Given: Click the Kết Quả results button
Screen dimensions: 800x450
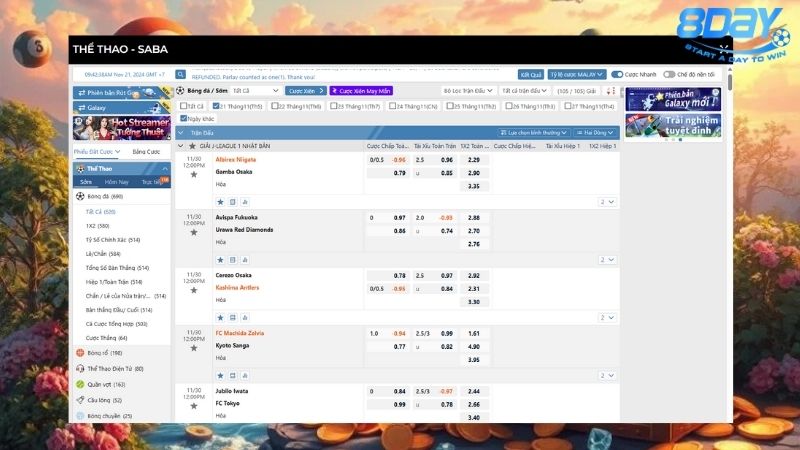Looking at the screenshot, I should coord(531,74).
